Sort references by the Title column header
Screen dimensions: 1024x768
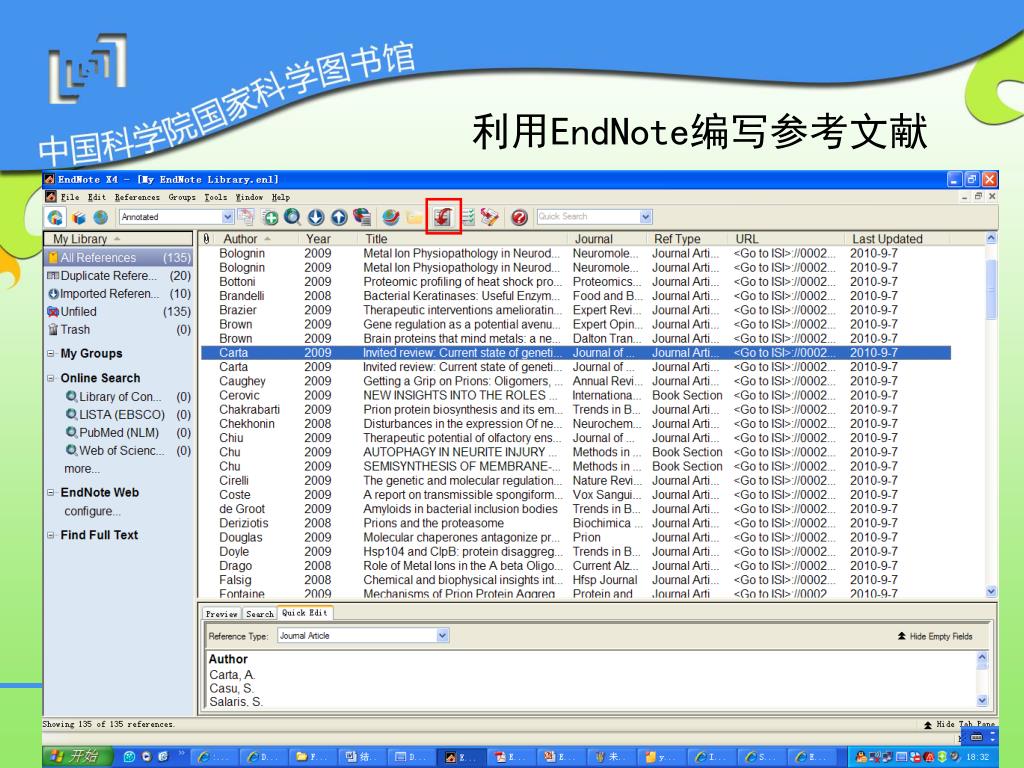point(462,239)
